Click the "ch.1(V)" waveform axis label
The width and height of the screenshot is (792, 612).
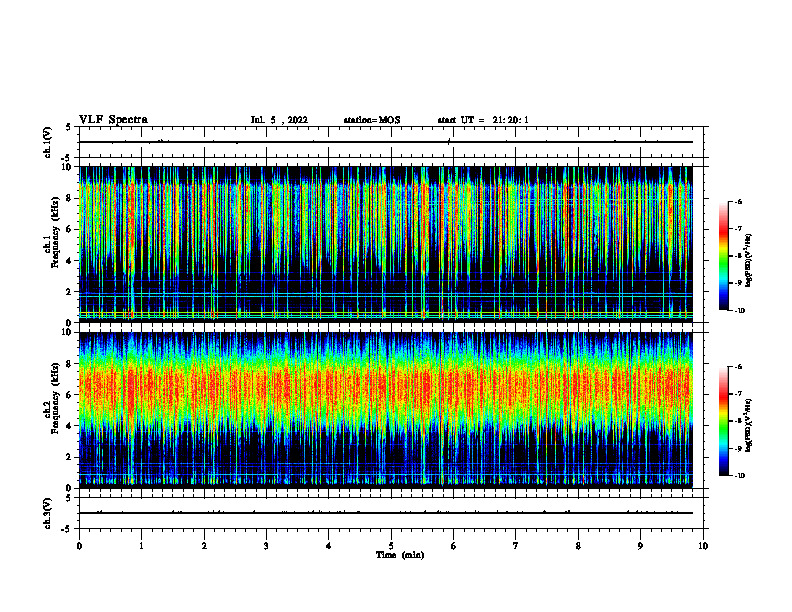click(x=47, y=142)
